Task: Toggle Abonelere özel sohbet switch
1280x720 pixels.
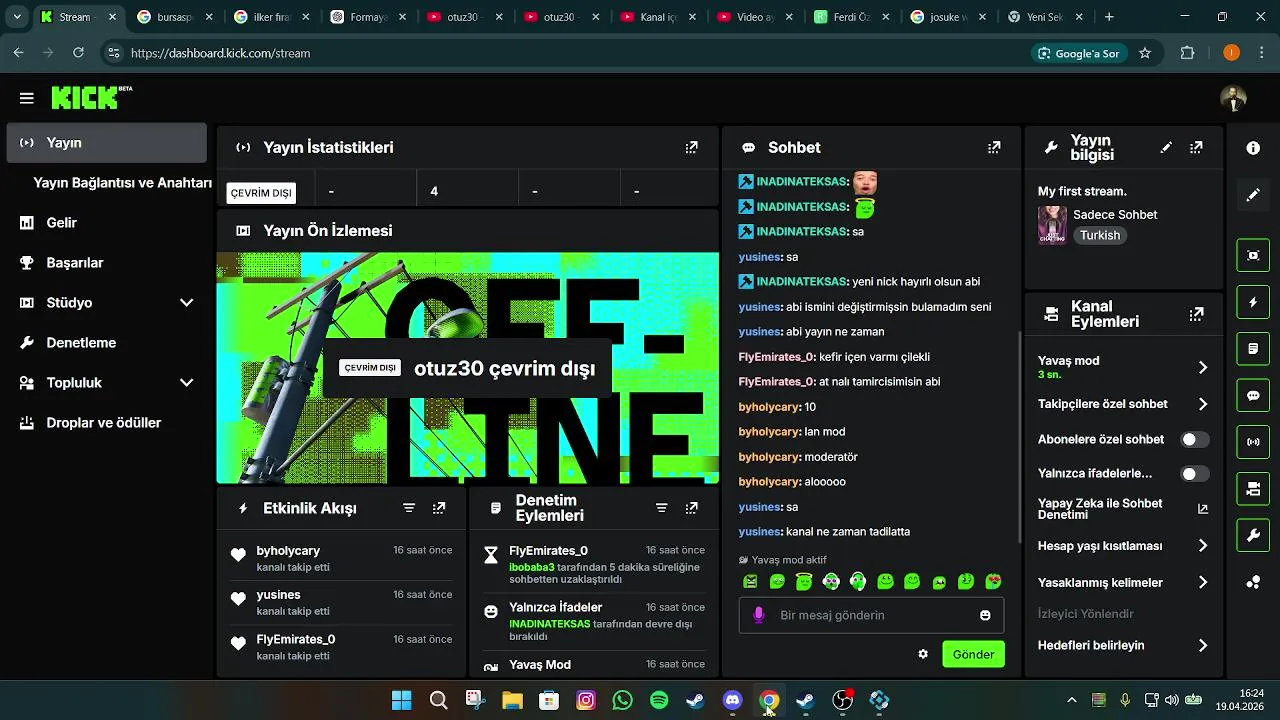Action: click(x=1194, y=439)
